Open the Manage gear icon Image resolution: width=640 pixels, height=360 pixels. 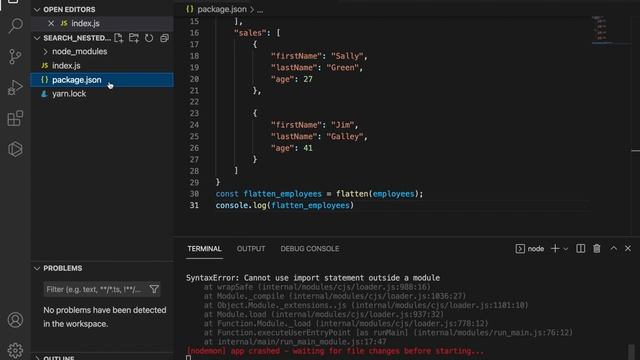pyautogui.click(x=15, y=350)
